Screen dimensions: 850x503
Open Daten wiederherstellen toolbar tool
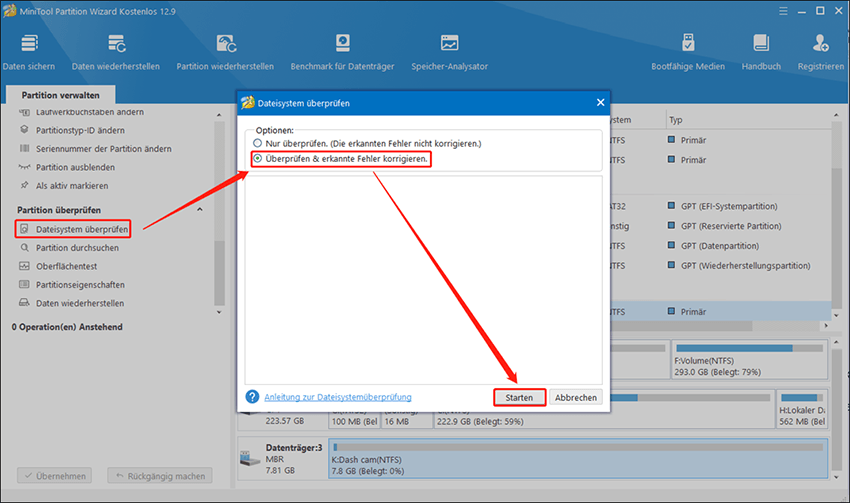tap(115, 53)
